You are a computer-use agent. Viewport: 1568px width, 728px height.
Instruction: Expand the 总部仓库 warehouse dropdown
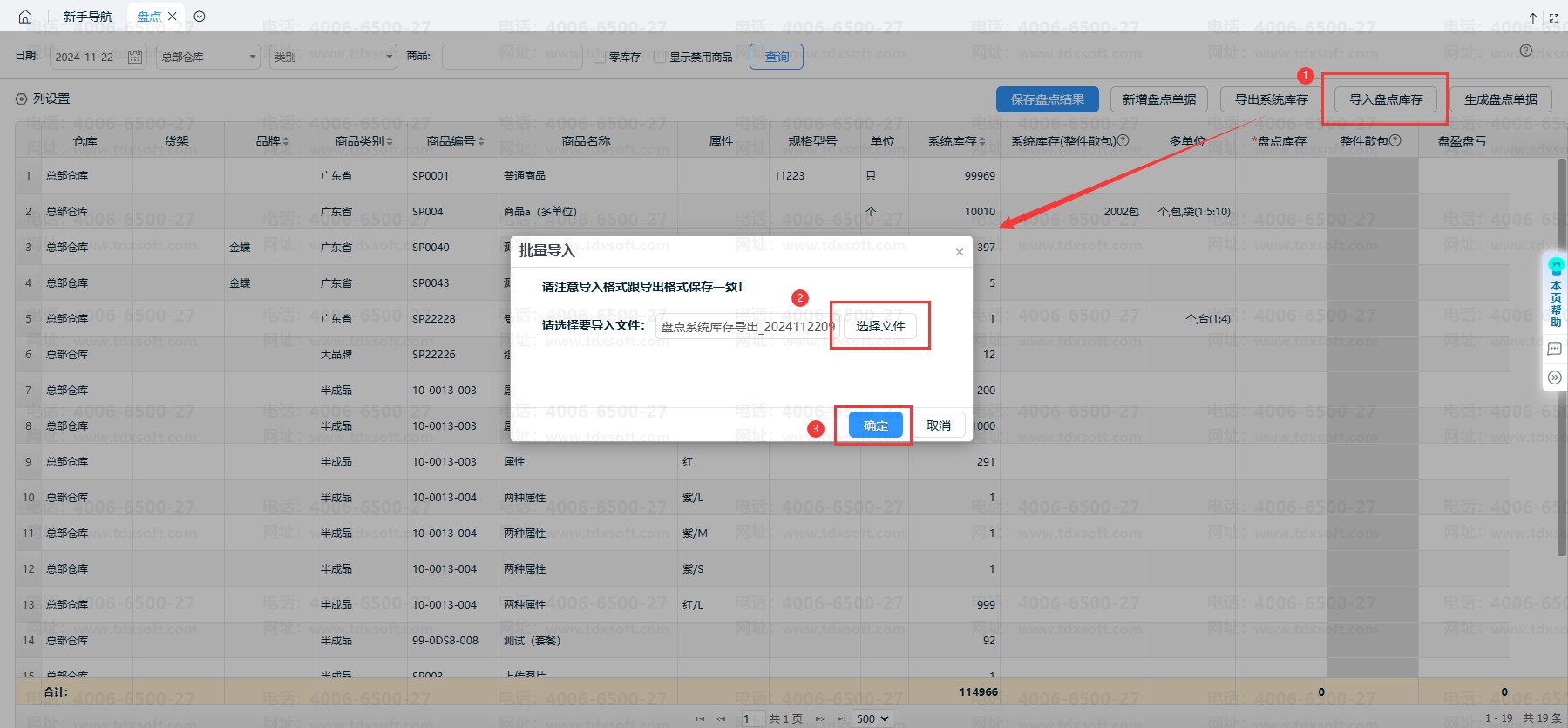point(207,57)
